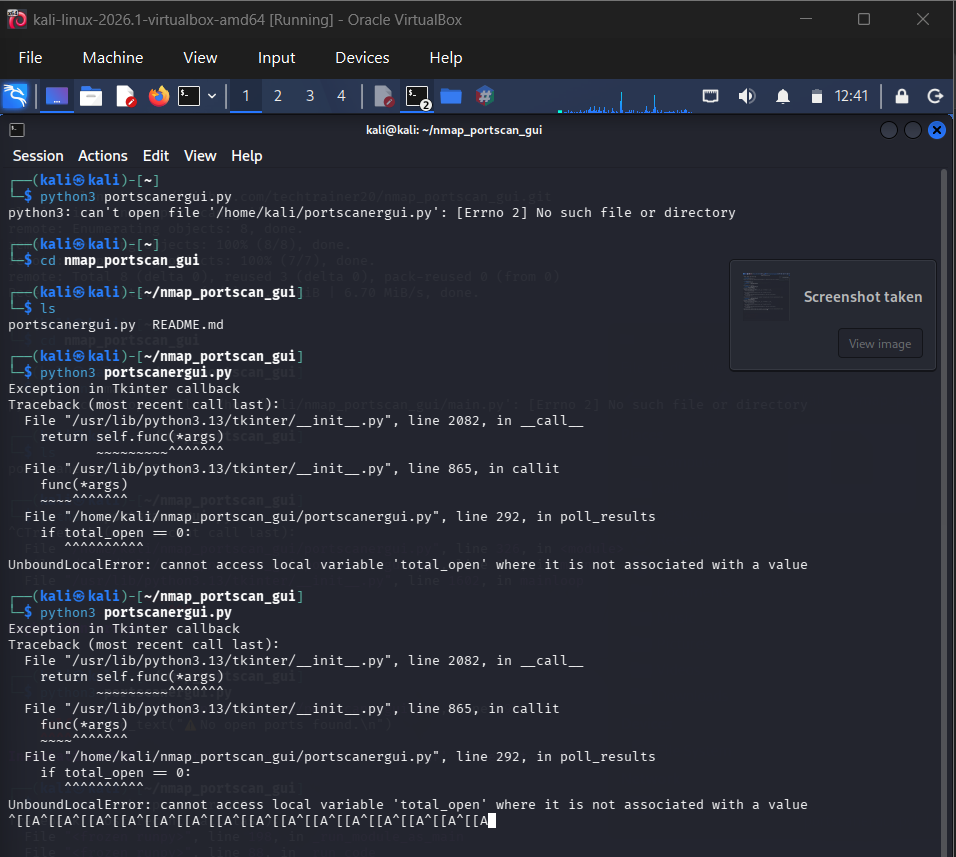The height and width of the screenshot is (857, 956).
Task: Launch the file manager from panel
Action: click(x=91, y=96)
